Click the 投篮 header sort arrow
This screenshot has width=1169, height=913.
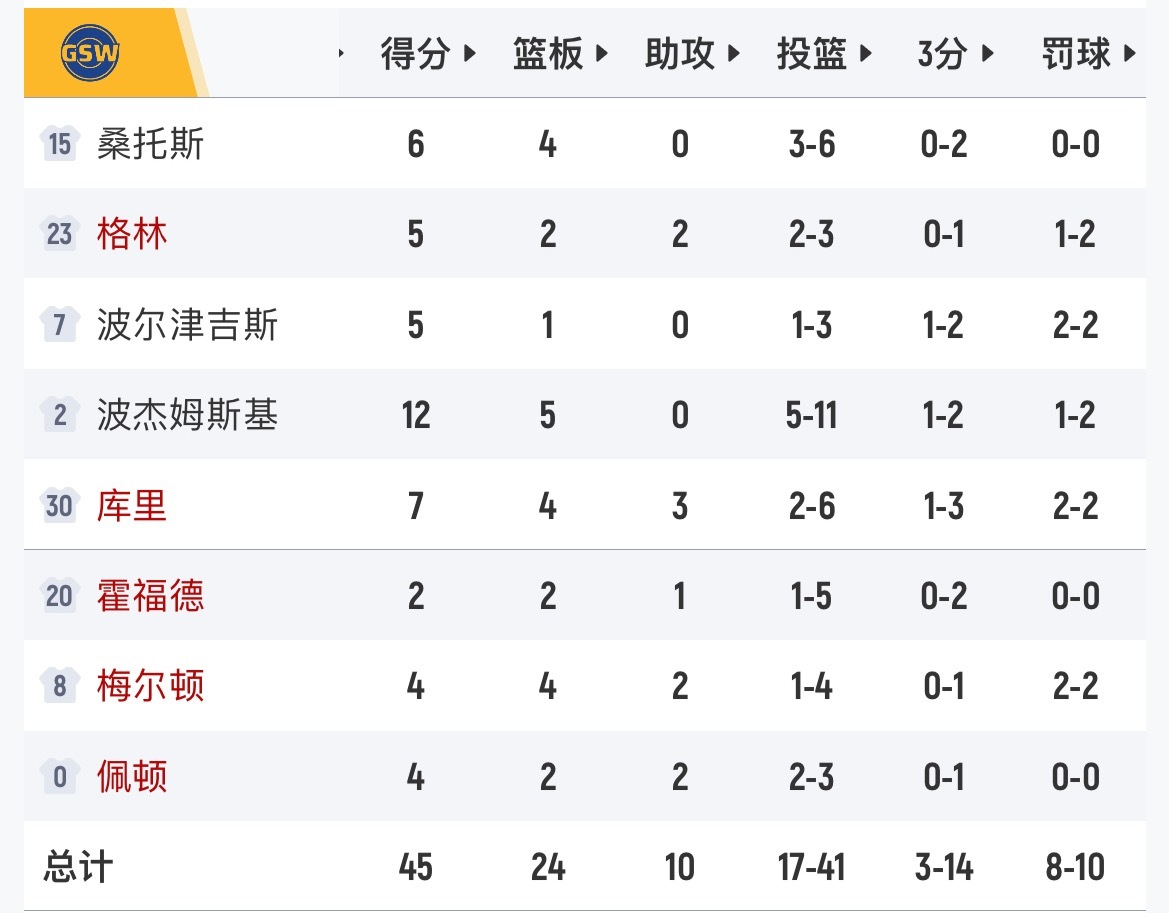coord(865,55)
